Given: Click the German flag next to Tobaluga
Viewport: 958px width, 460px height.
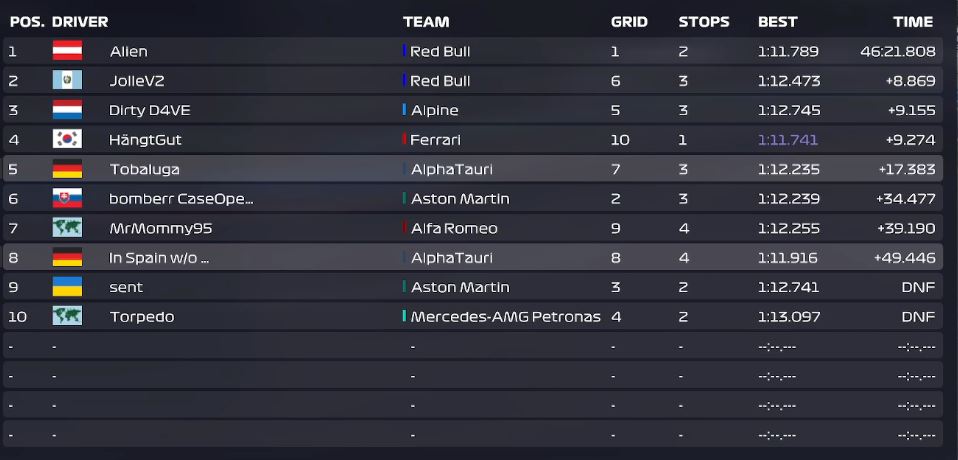Looking at the screenshot, I should point(67,169).
